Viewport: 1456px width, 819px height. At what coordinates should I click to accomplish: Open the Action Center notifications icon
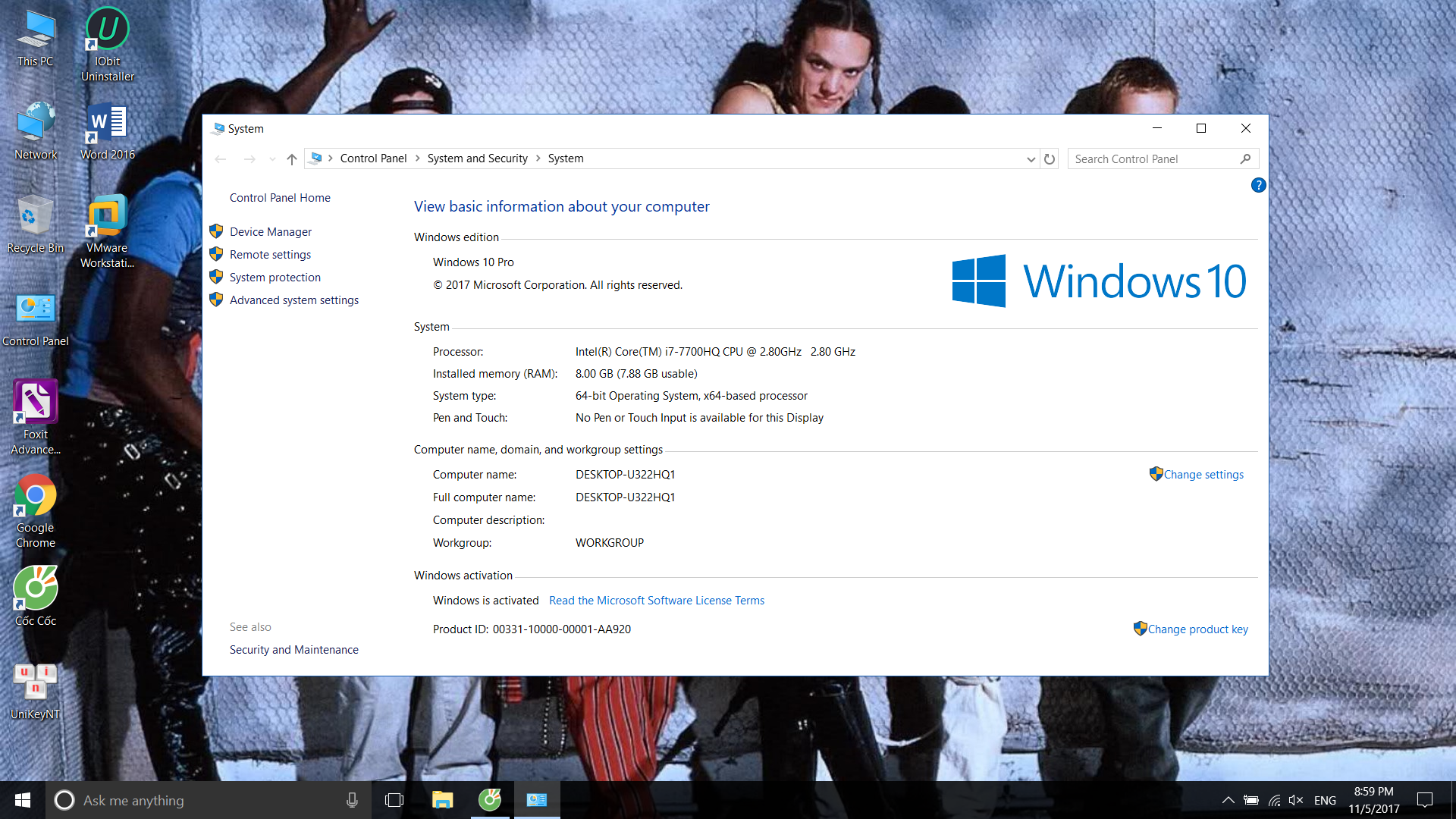point(1425,800)
